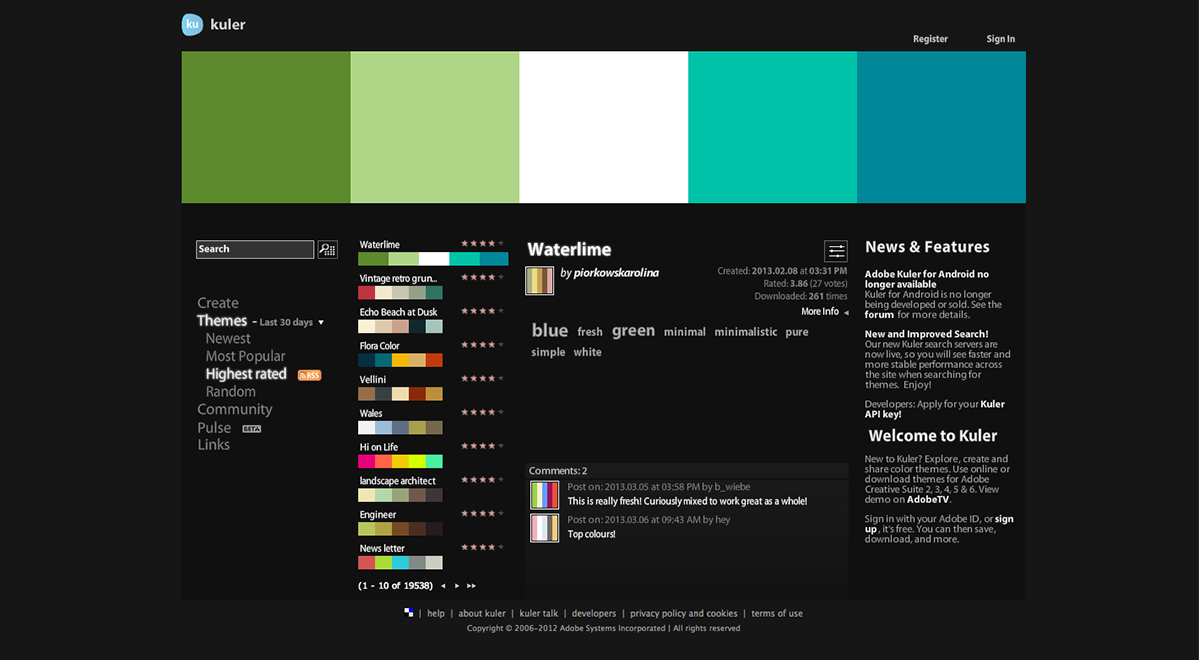
Task: Open the Community menu item
Action: click(x=235, y=409)
